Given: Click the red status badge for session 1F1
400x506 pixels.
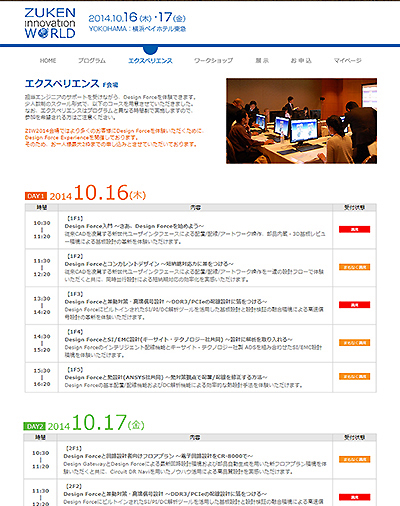Looking at the screenshot, I should pos(355,229).
